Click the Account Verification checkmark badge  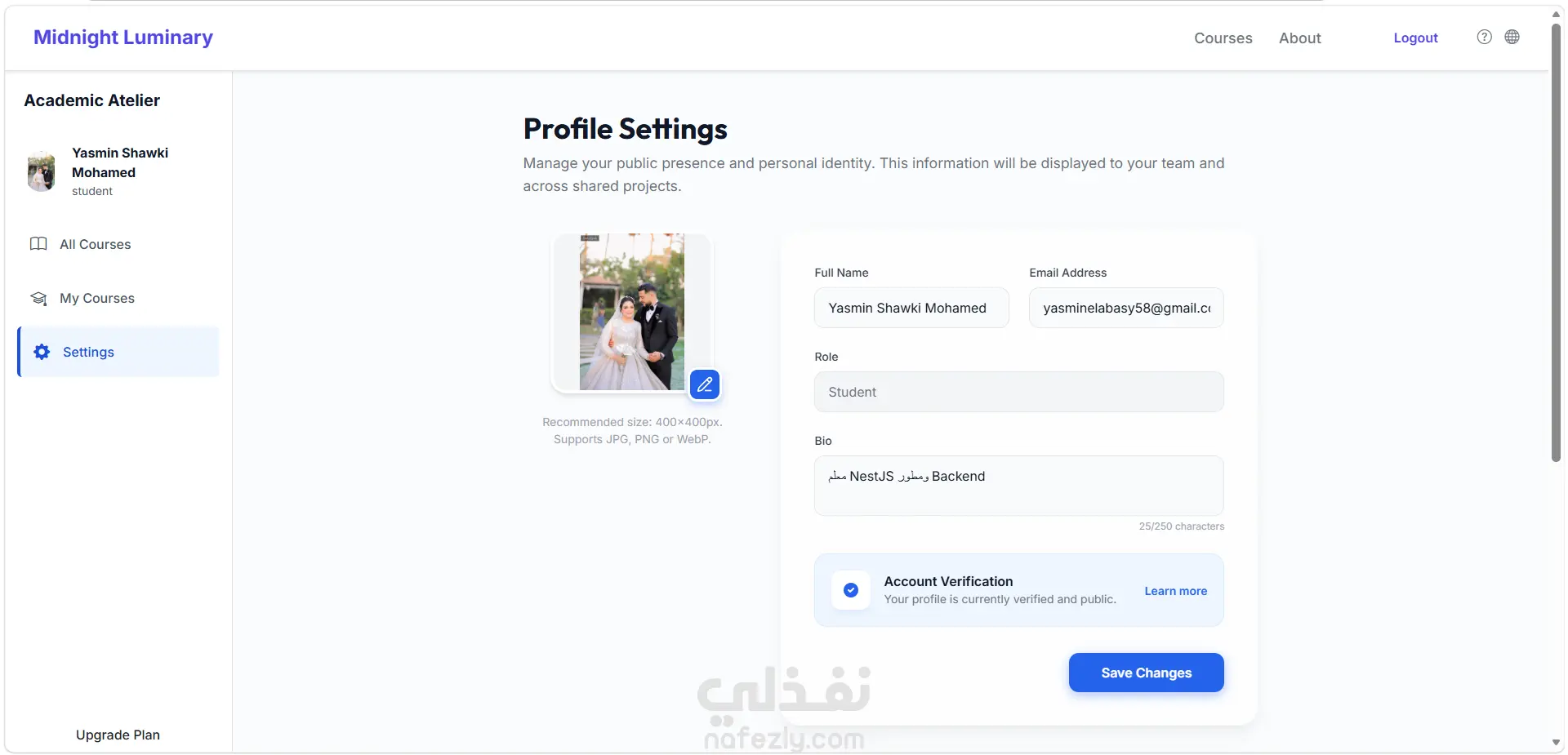point(851,590)
